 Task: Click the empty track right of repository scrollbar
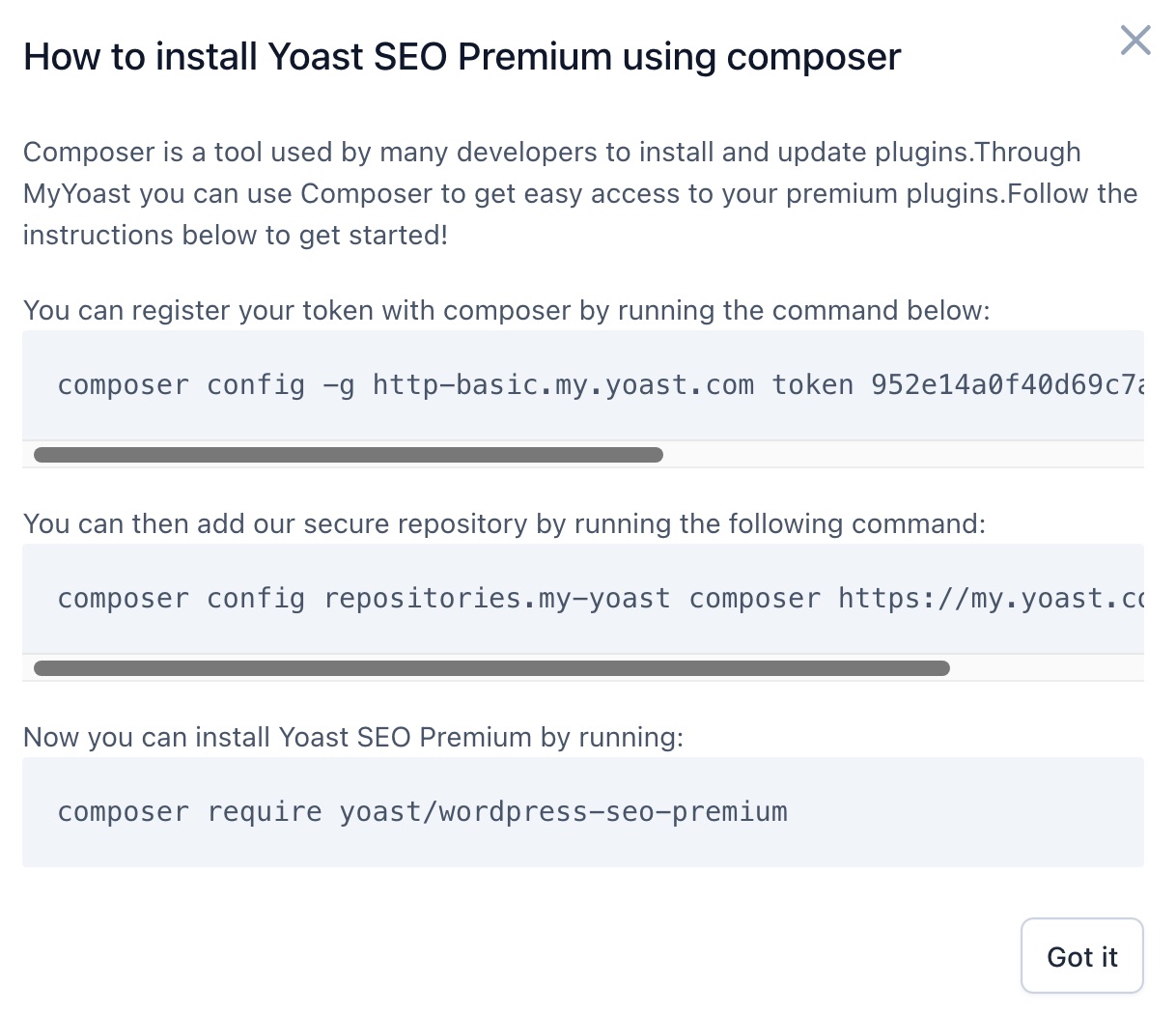click(x=1047, y=668)
